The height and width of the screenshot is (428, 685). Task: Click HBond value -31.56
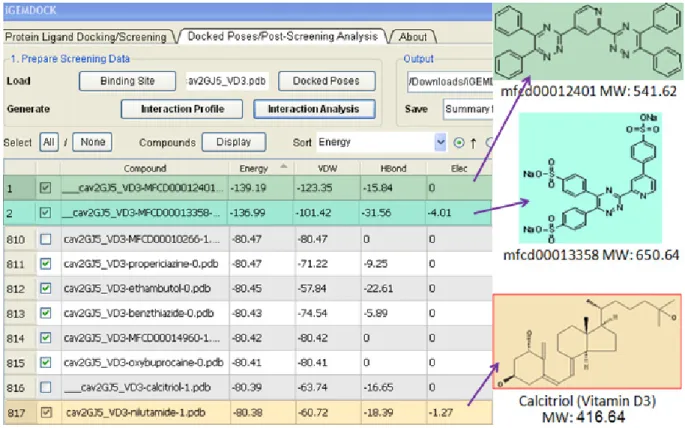(379, 213)
